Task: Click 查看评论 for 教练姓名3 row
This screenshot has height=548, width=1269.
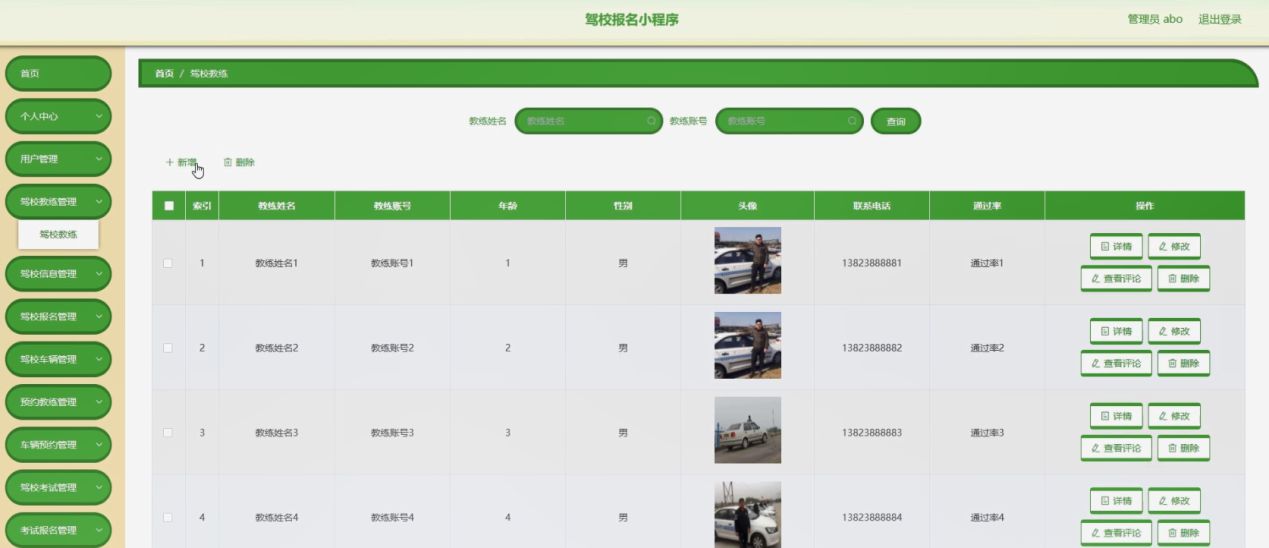Action: coord(1116,449)
